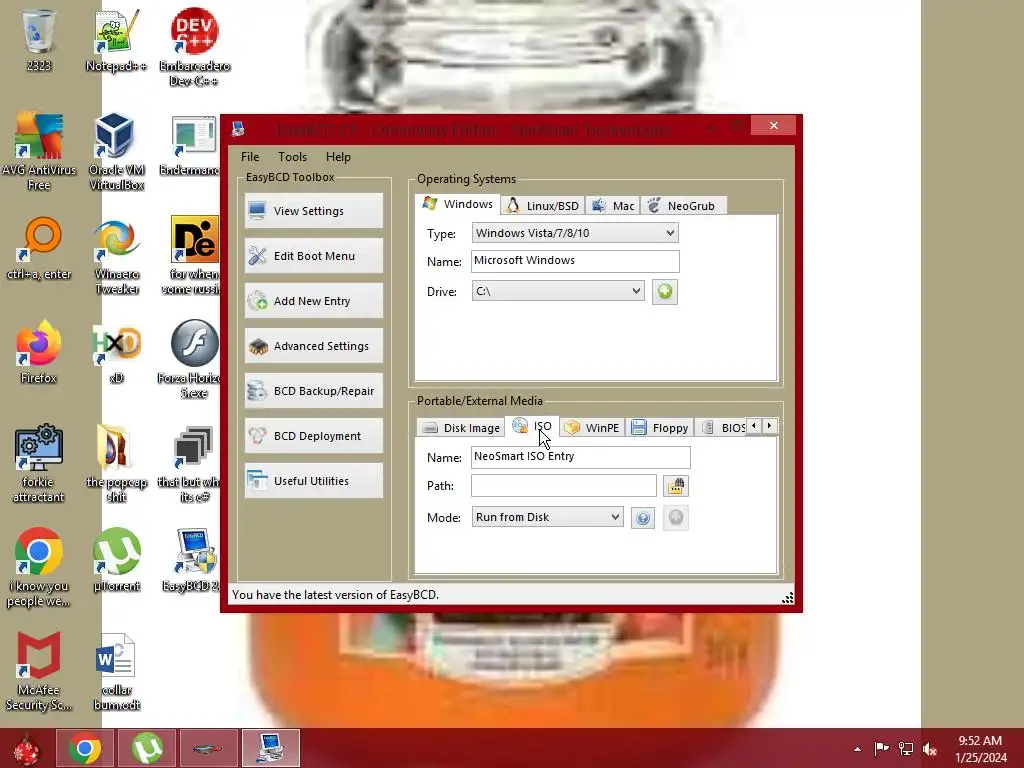Switch to the WinPE tab
Viewport: 1024px width, 768px height.
(x=592, y=428)
